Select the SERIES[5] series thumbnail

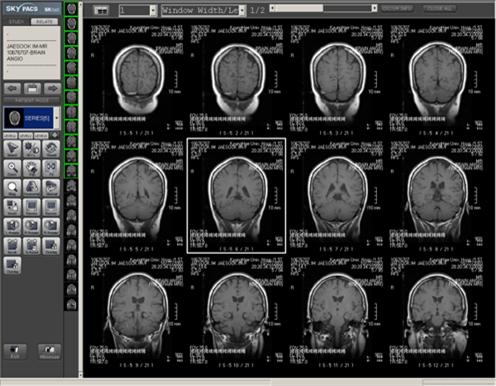[x=29, y=118]
